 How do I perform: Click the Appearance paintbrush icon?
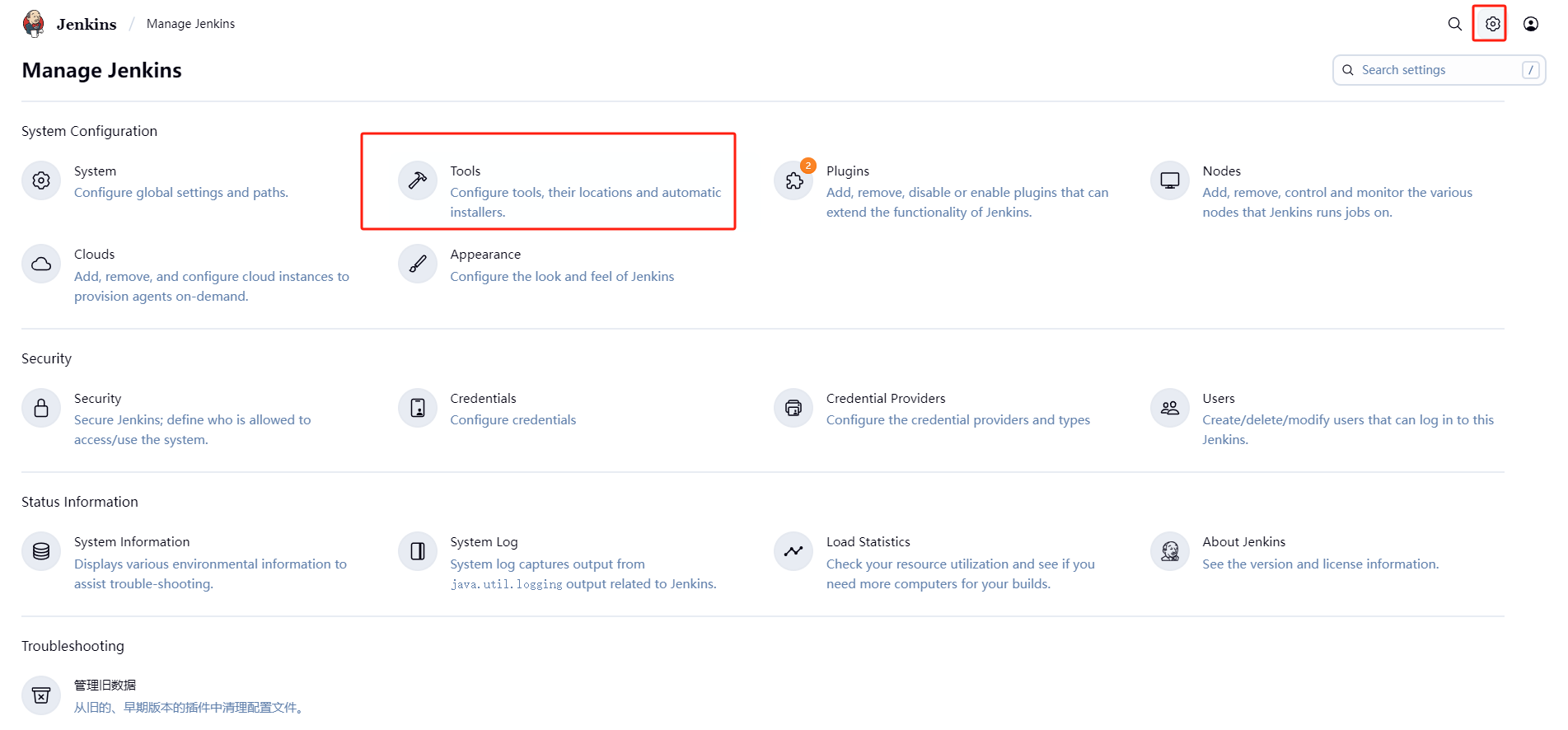tap(418, 264)
